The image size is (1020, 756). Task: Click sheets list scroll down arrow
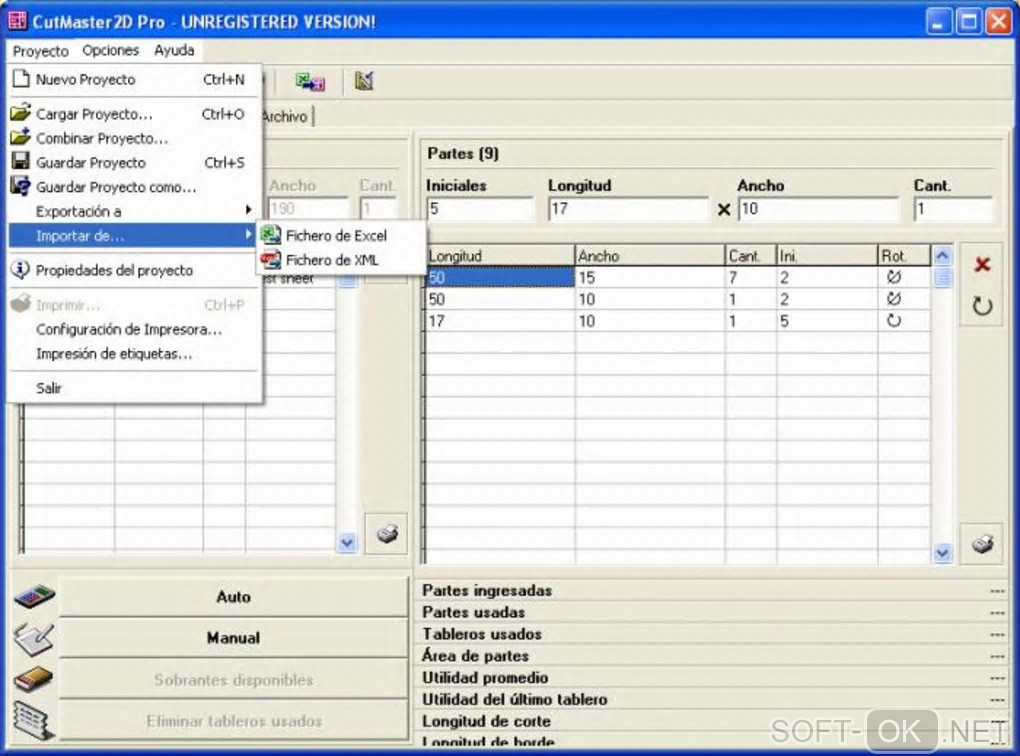click(x=347, y=542)
